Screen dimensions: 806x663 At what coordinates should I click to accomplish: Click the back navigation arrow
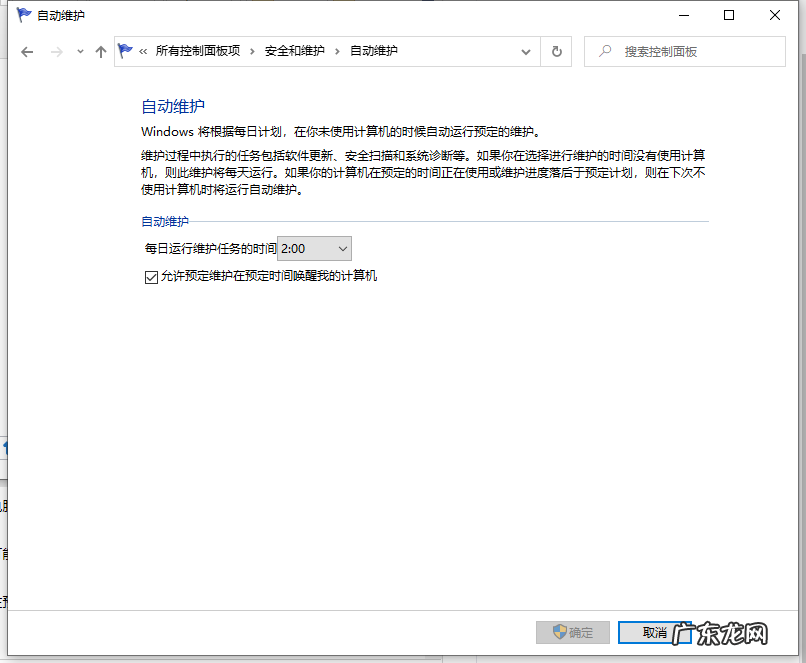(x=27, y=51)
